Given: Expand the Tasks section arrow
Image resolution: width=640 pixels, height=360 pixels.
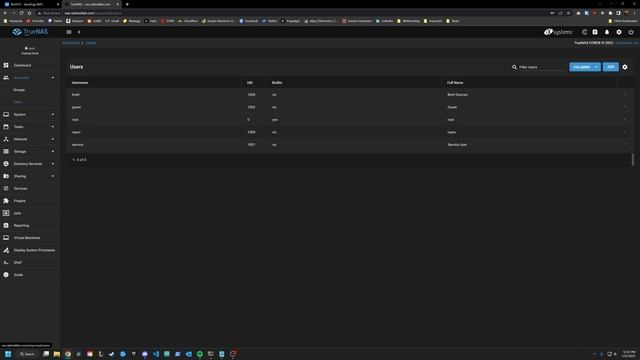Looking at the screenshot, I should [53, 127].
